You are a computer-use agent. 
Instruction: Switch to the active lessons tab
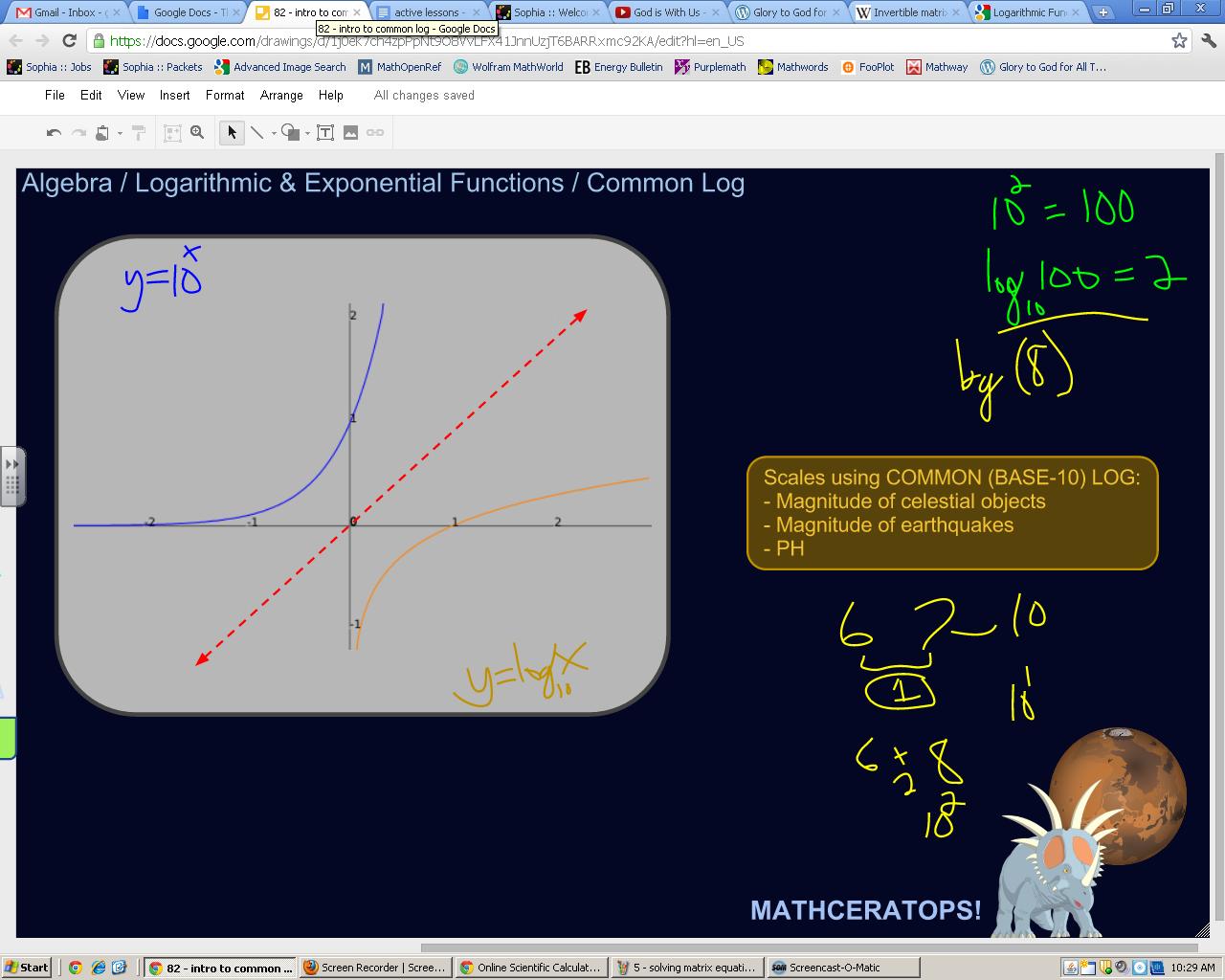click(428, 12)
